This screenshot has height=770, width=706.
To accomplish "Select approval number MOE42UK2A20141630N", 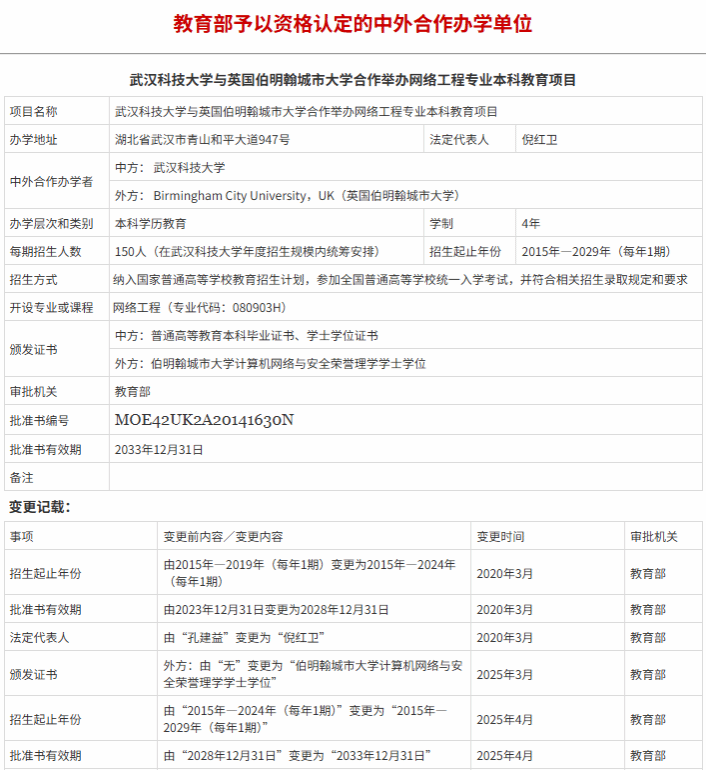I will point(204,420).
